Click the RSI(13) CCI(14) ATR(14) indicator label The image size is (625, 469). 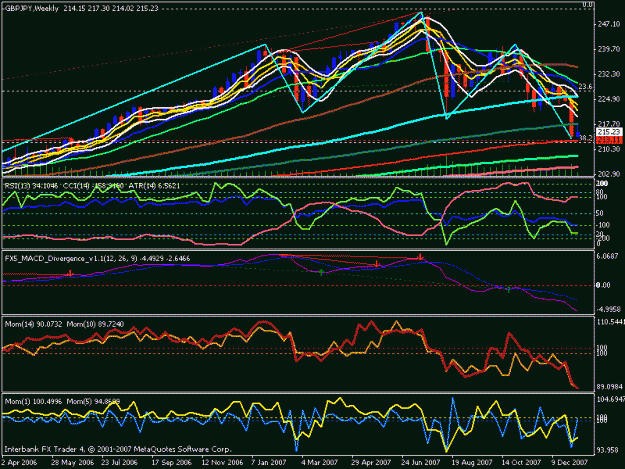click(x=92, y=186)
